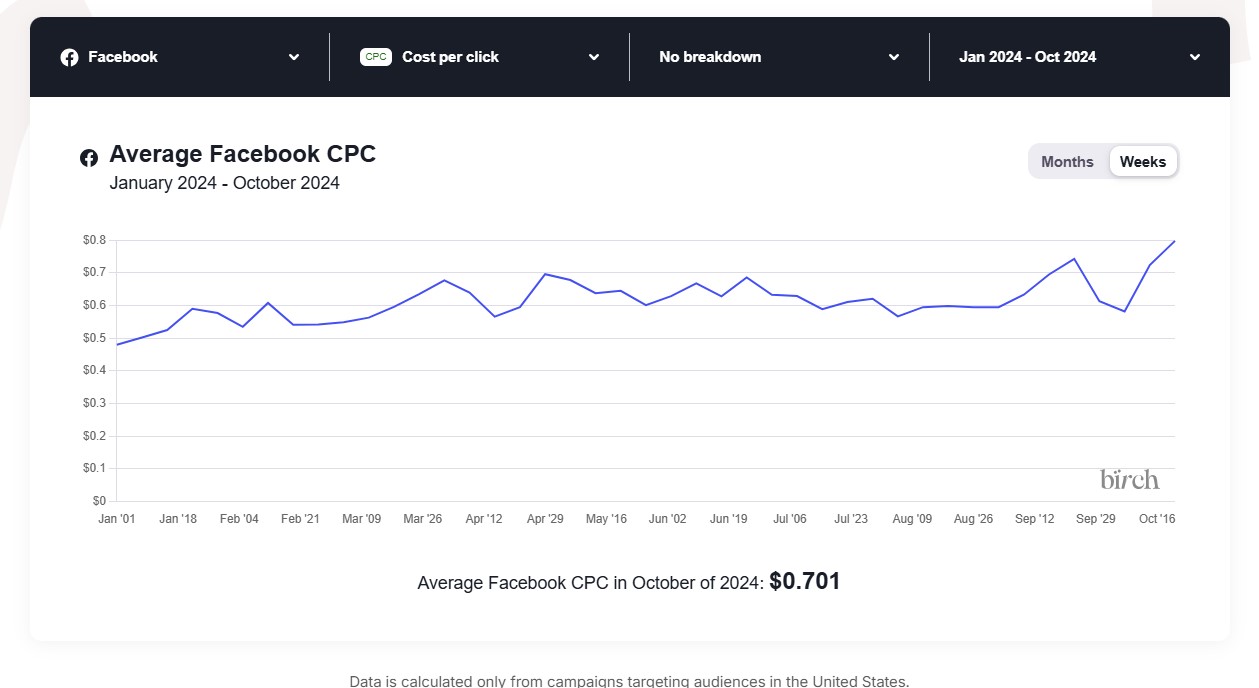Click the $0.701 average CPC value

(x=805, y=581)
